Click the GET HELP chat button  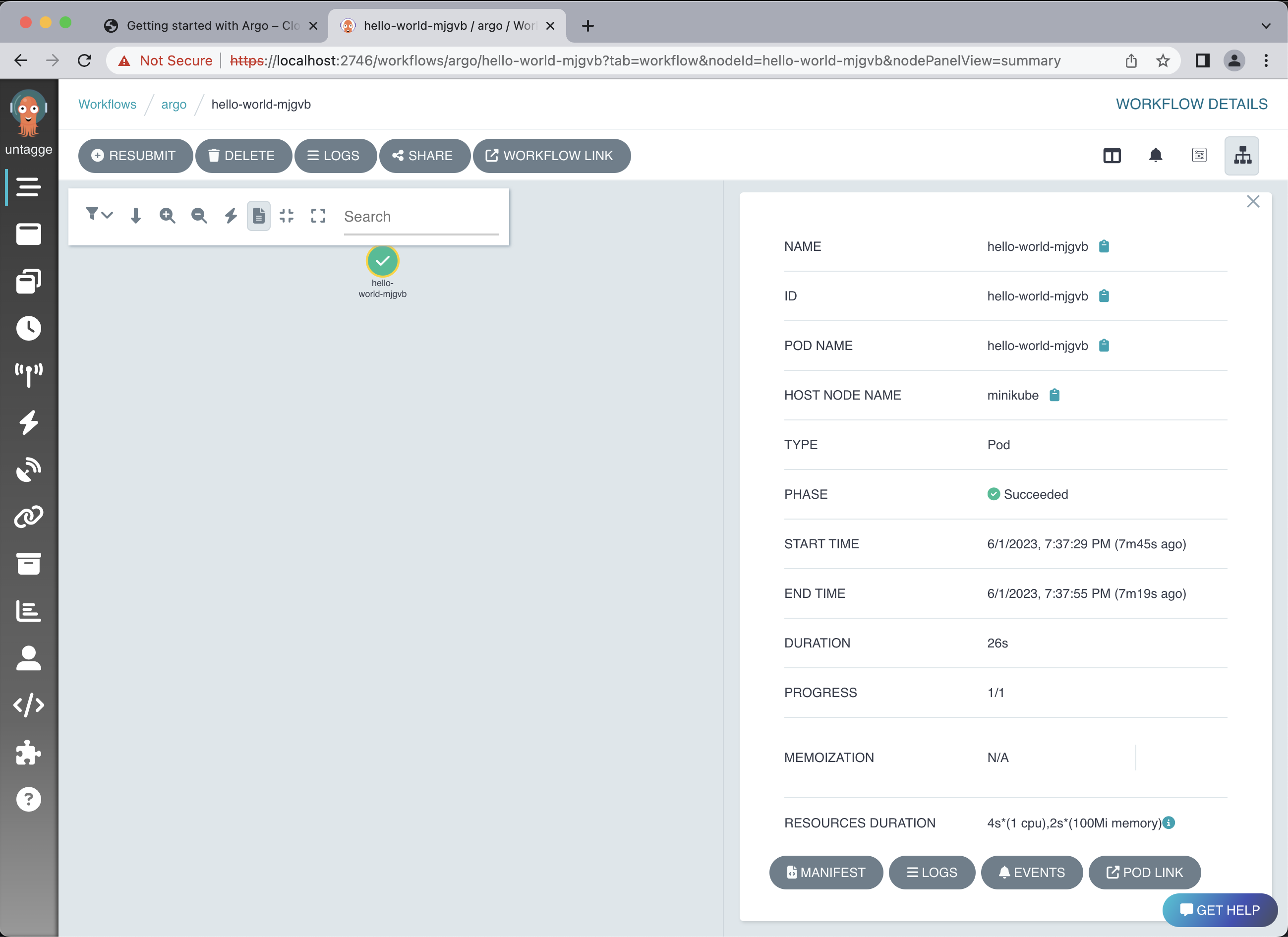click(1220, 910)
